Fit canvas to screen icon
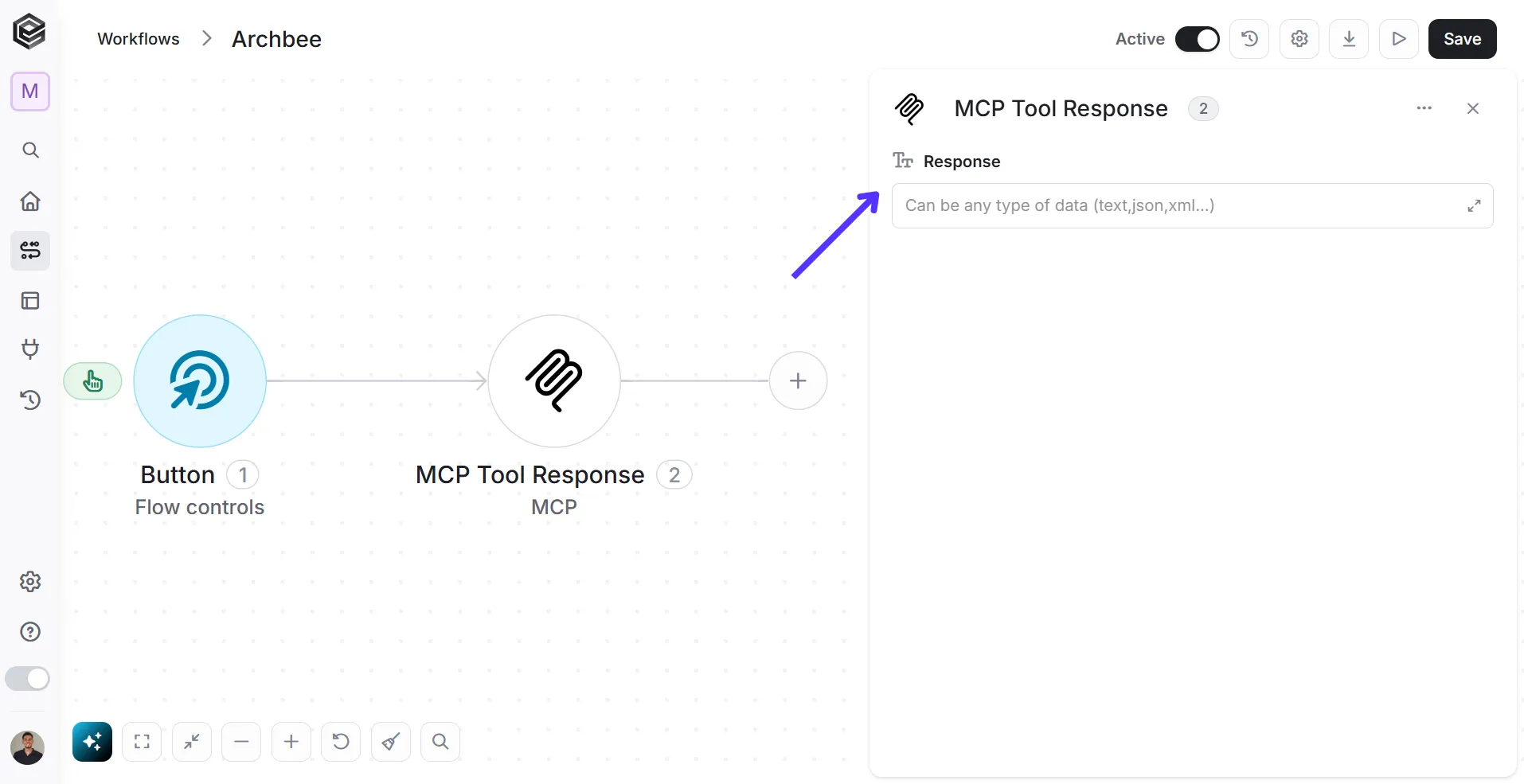Viewport: 1524px width, 784px height. 142,742
